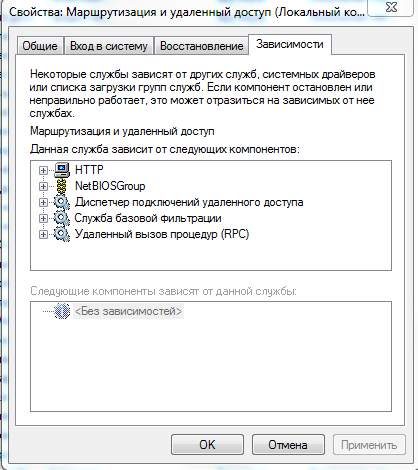
Task: Click gear icon of Служба базовой фильтрации
Action: click(62, 218)
